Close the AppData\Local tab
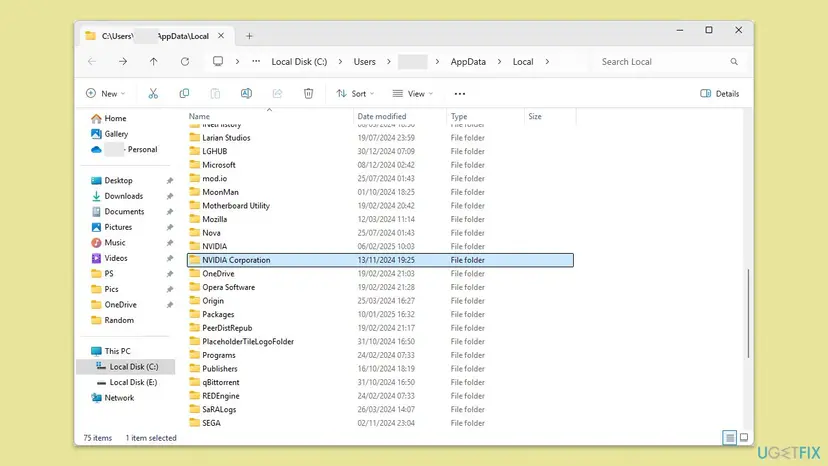The image size is (828, 466). click(221, 36)
